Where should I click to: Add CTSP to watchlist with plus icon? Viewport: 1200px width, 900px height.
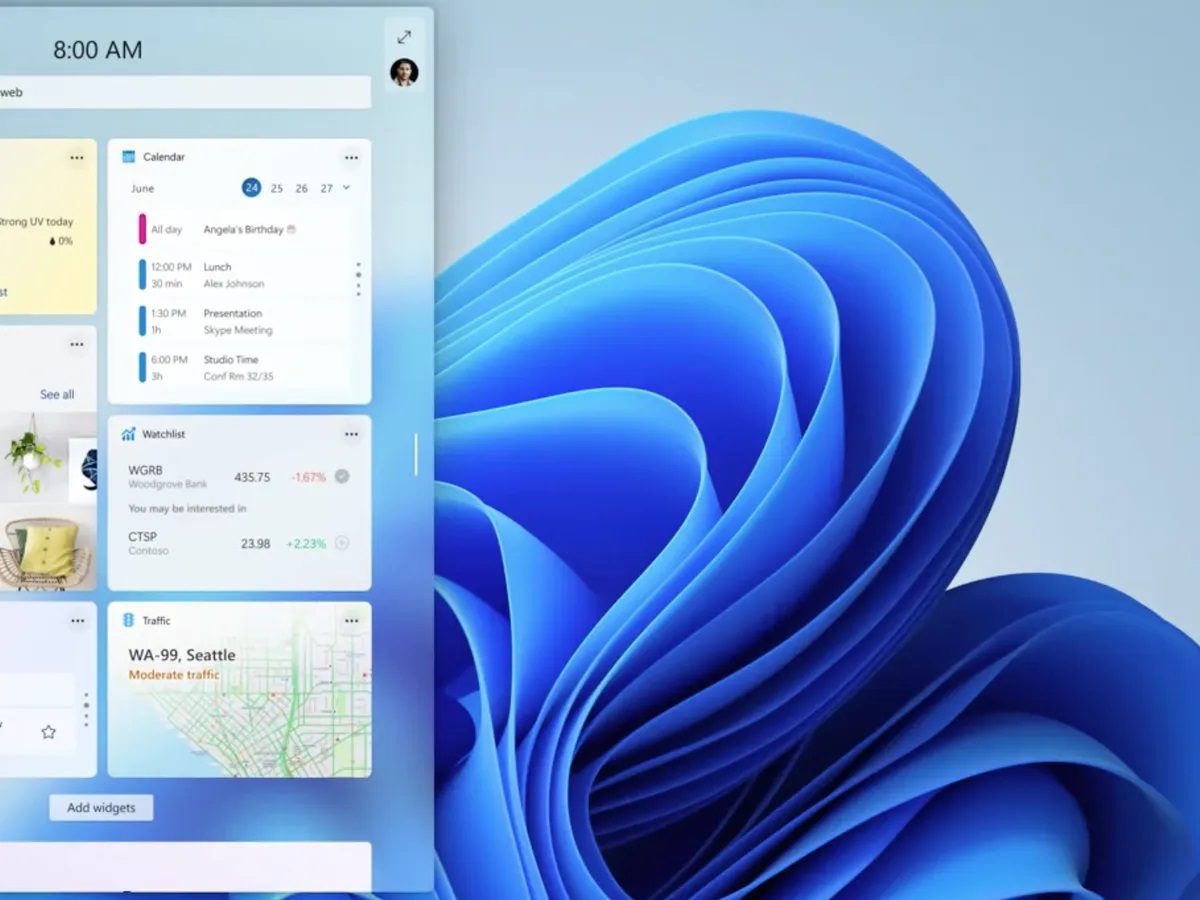[x=342, y=543]
